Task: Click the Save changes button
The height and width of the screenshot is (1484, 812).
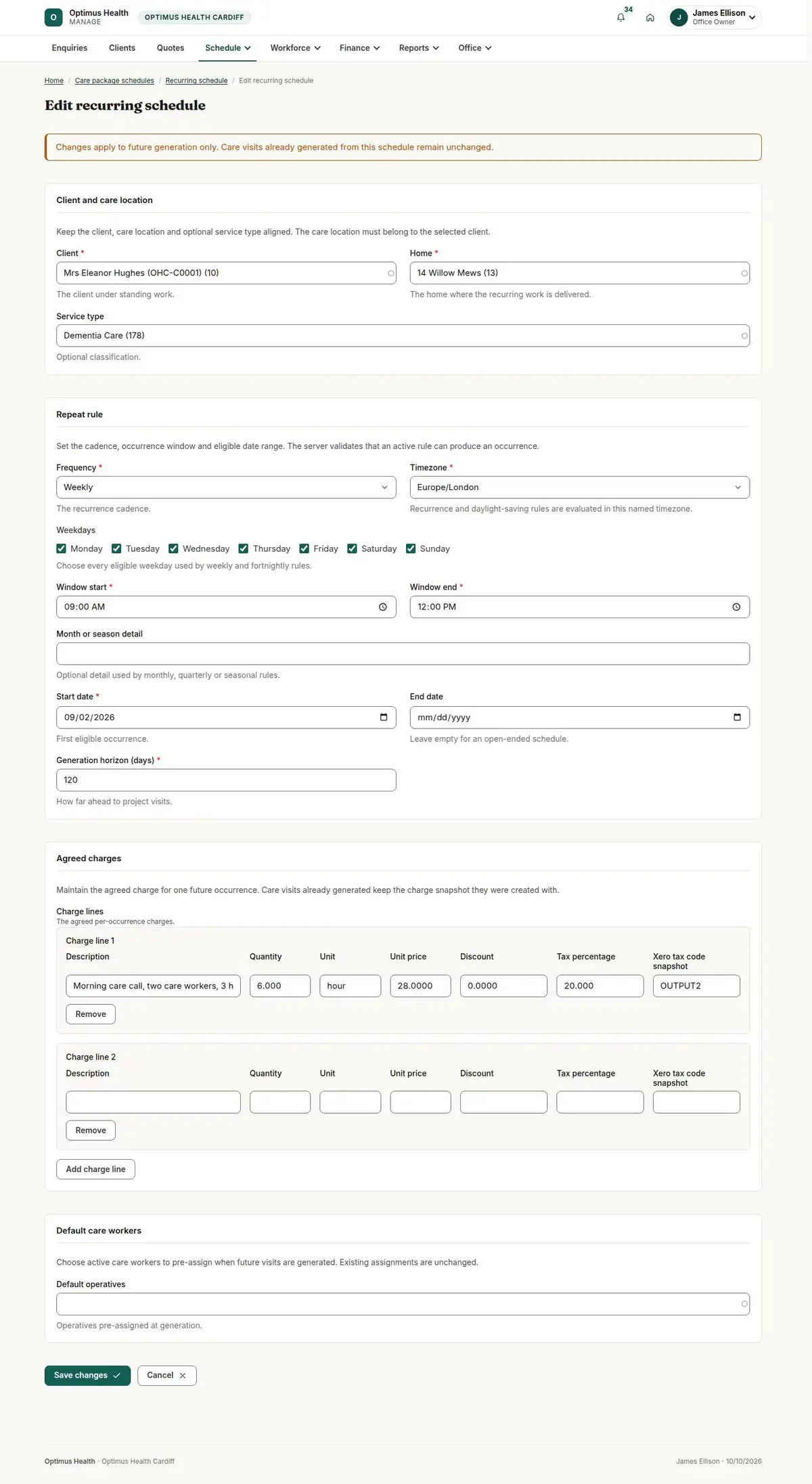Action: pos(87,1376)
